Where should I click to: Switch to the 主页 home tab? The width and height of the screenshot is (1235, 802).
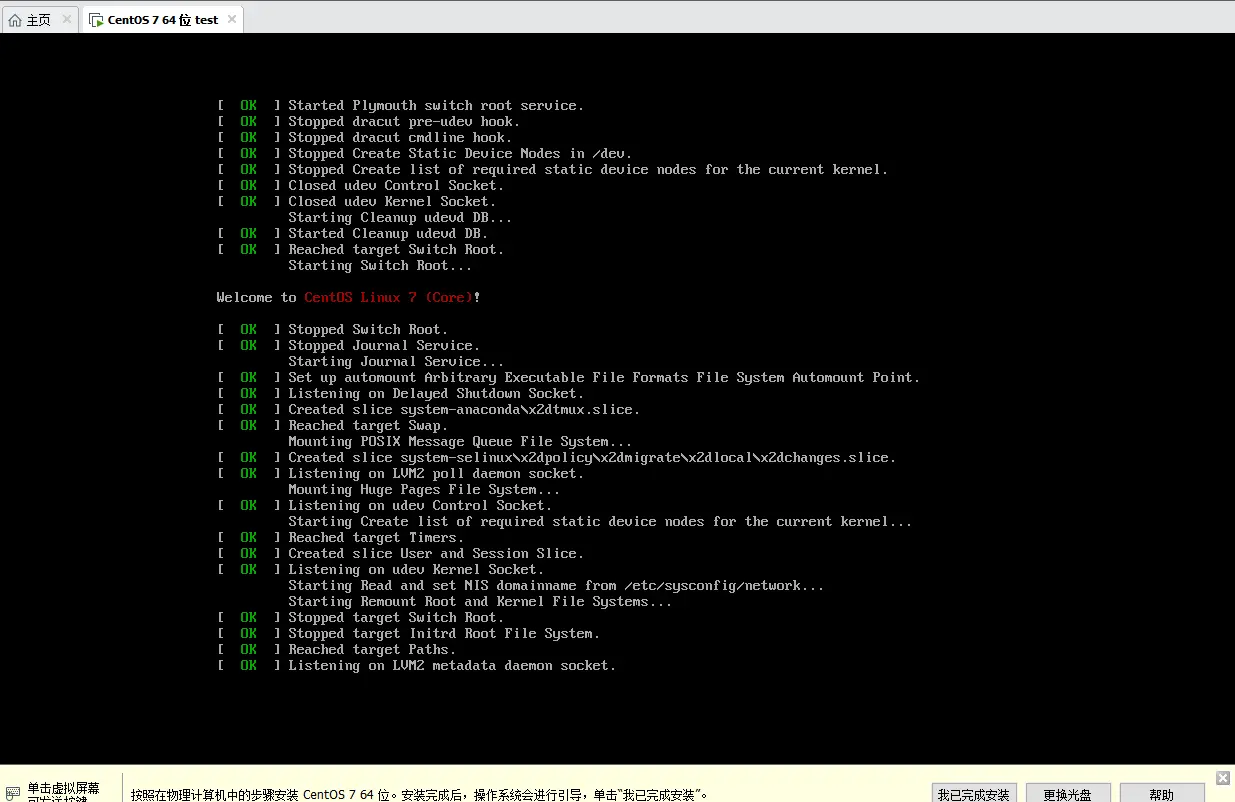click(x=38, y=19)
